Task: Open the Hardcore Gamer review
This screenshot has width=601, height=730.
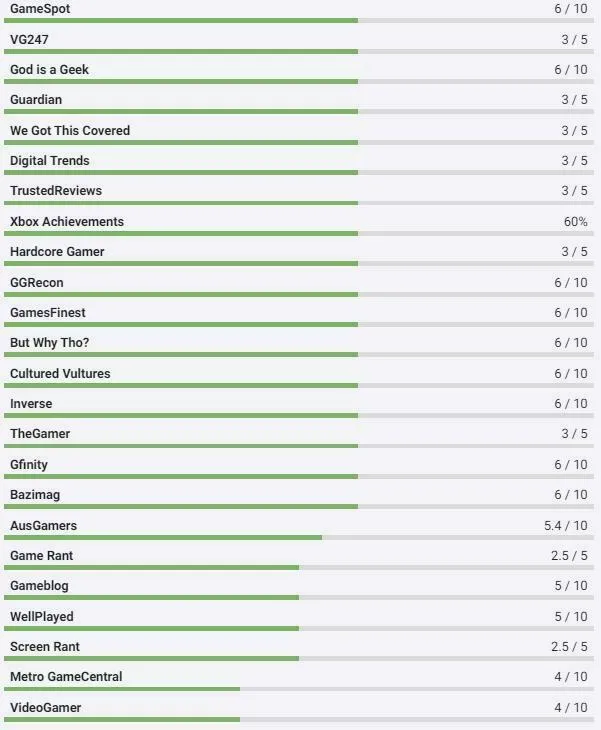Action: [x=57, y=251]
